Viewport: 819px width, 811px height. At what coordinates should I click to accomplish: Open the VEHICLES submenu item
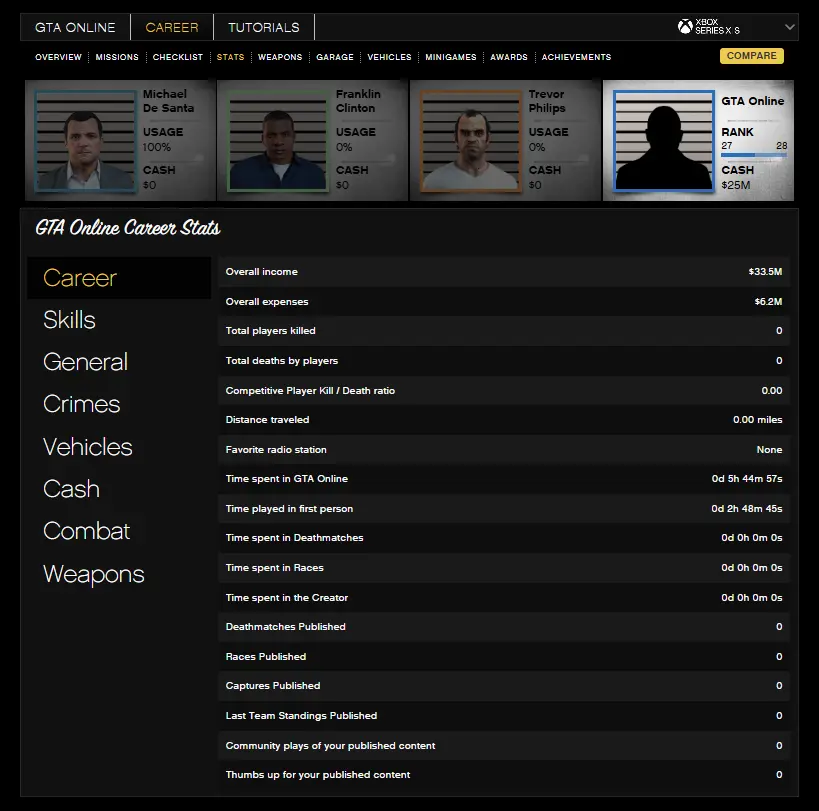[x=389, y=57]
